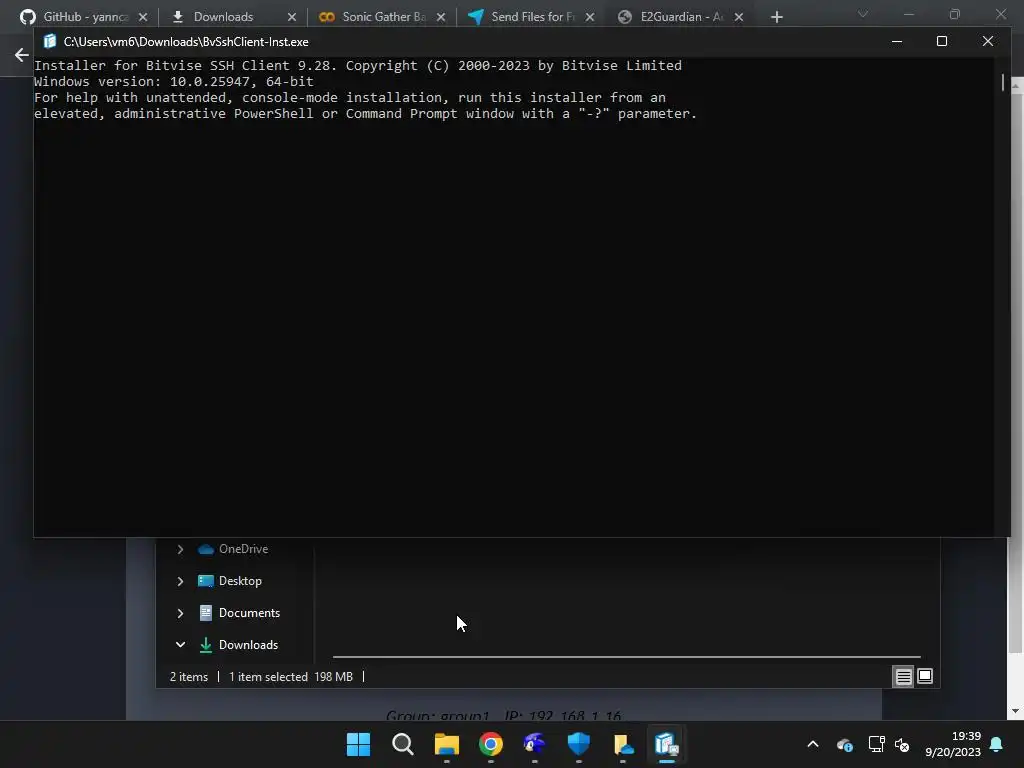Screen dimensions: 1024x768
Task: Close the Sonic Gather browser tab
Action: coord(441,17)
